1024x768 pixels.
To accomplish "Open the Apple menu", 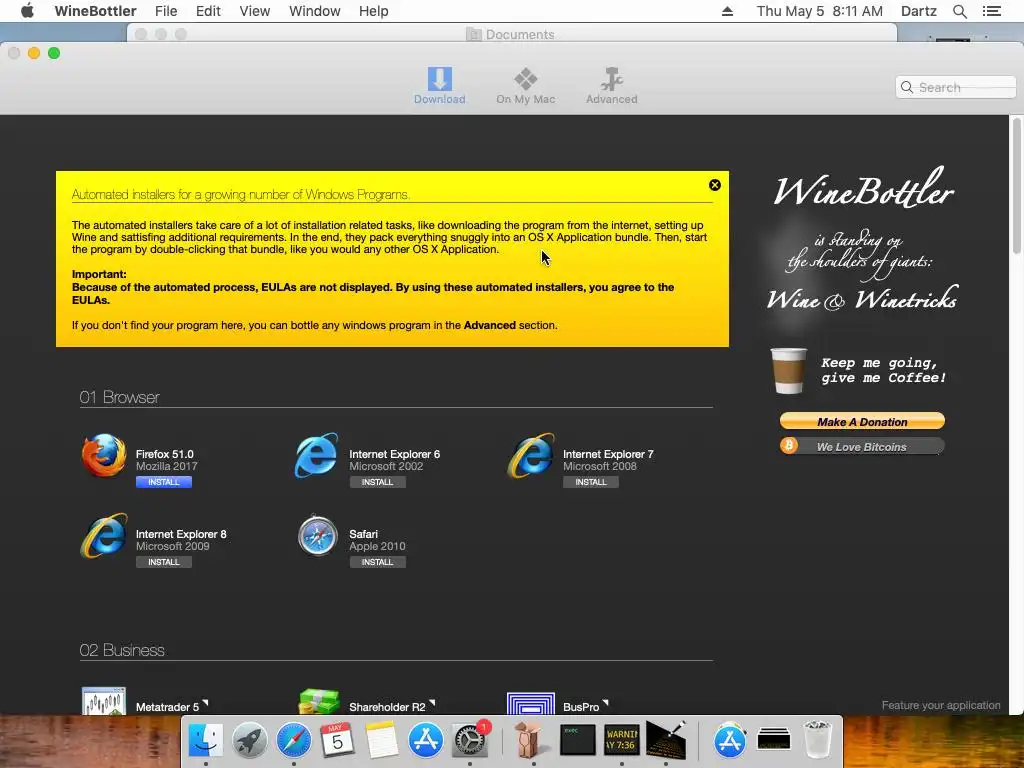I will coord(27,11).
